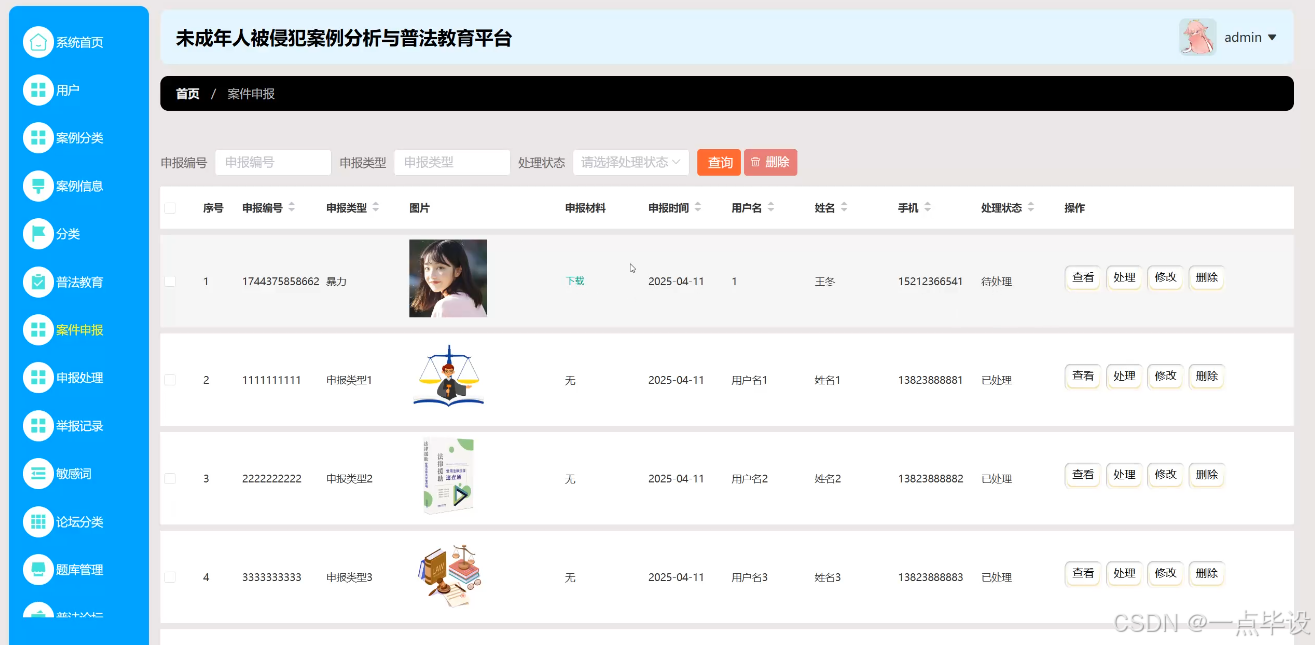Click the 题库管理 sidebar icon

(38, 570)
